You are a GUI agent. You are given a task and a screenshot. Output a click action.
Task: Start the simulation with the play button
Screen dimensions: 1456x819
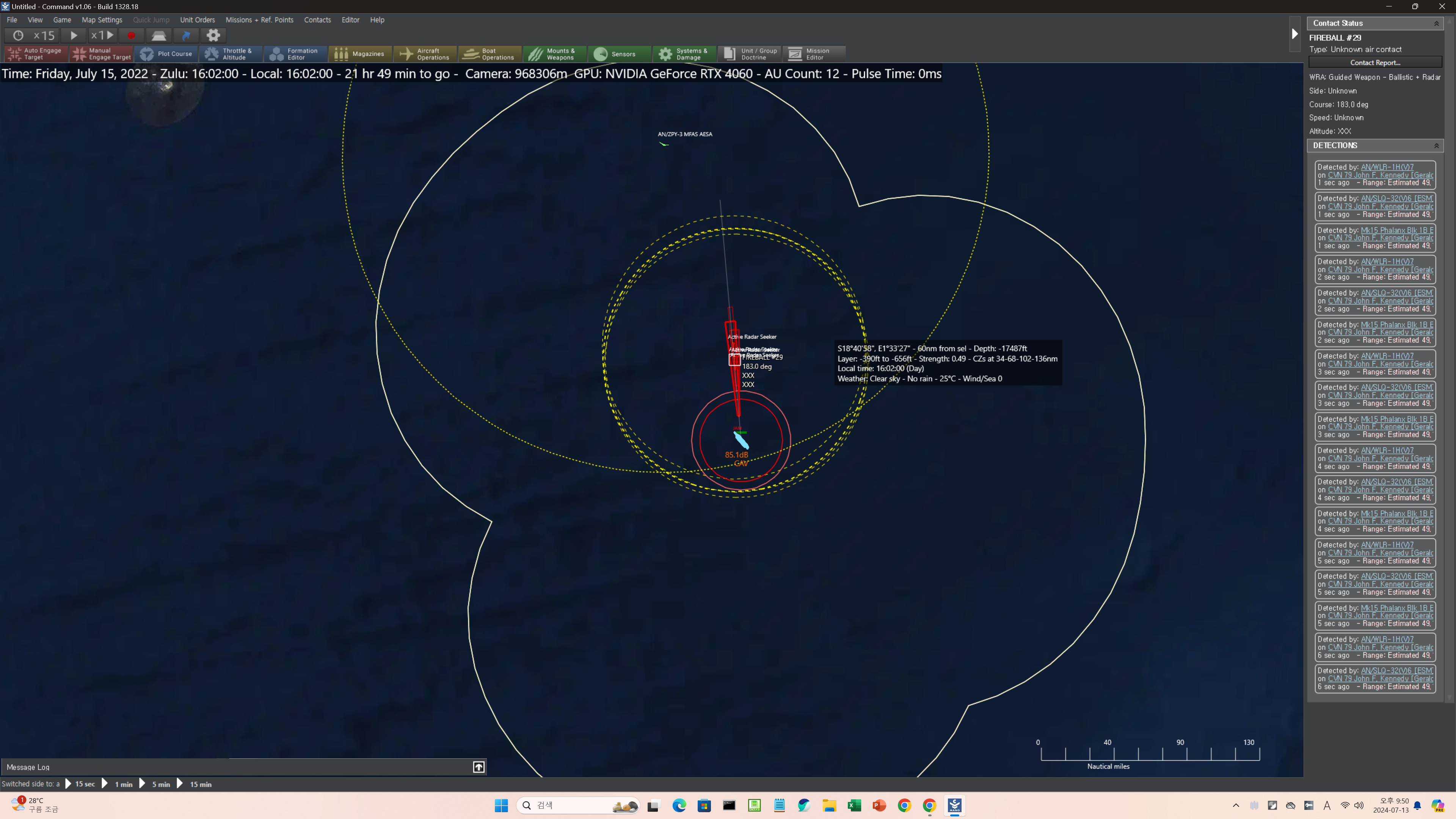(x=74, y=36)
